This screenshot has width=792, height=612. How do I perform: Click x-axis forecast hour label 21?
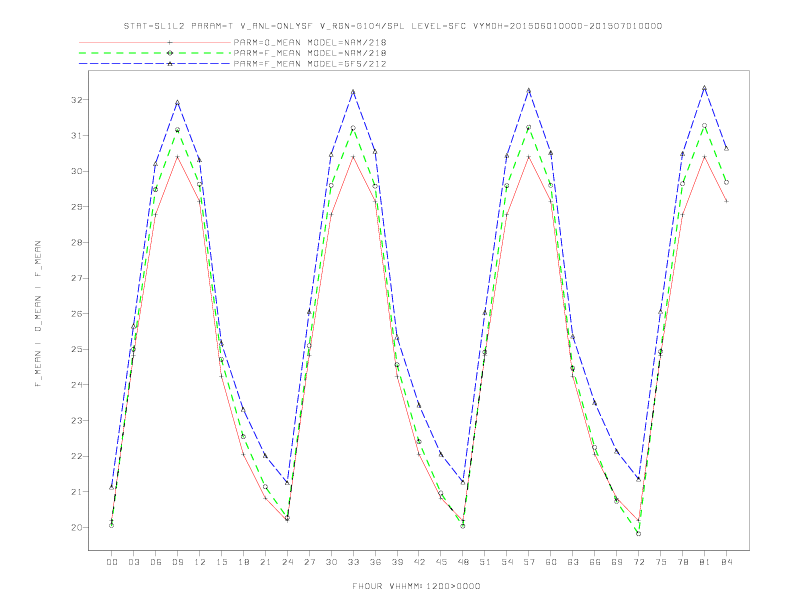[x=265, y=562]
